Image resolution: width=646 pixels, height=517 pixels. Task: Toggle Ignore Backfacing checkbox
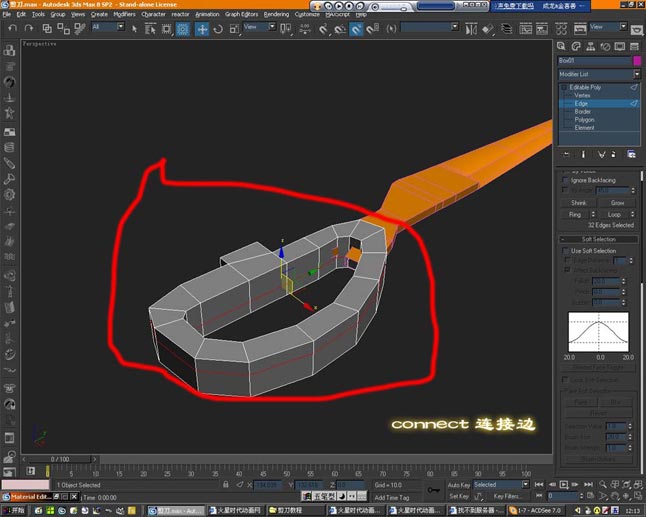coord(566,180)
